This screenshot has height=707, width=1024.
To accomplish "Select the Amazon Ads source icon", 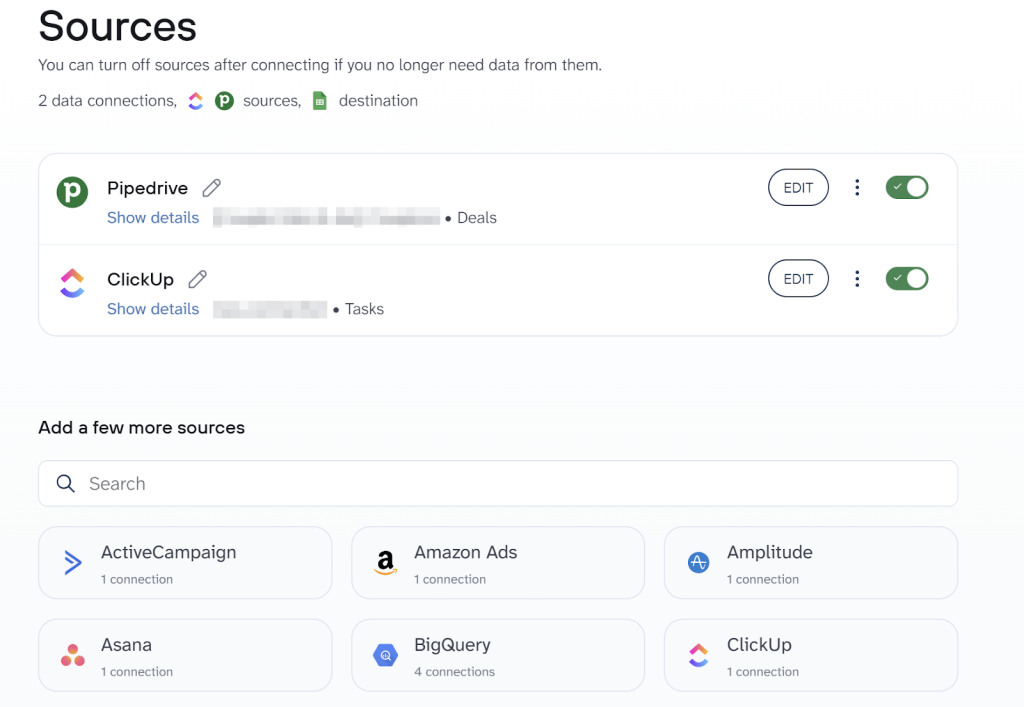I will tap(386, 562).
